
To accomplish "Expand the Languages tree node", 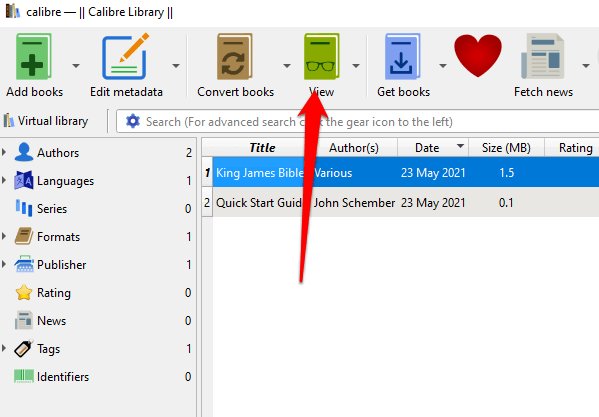I will pyautogui.click(x=4, y=180).
